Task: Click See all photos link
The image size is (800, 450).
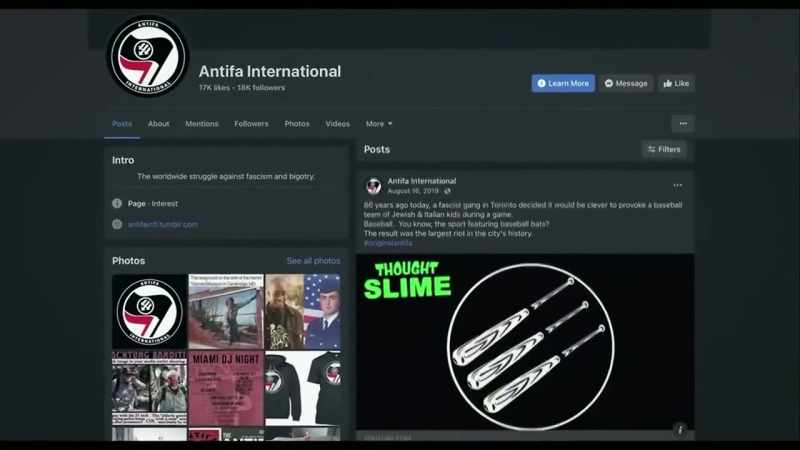Action: click(x=313, y=261)
